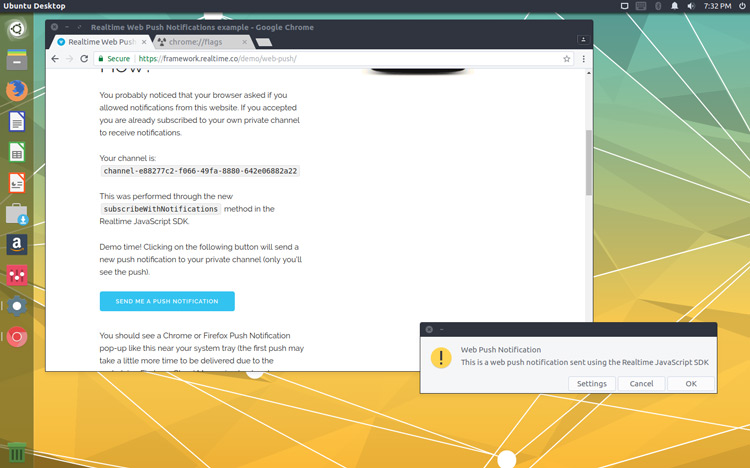Switch to the chrome://flags tab

pyautogui.click(x=201, y=42)
